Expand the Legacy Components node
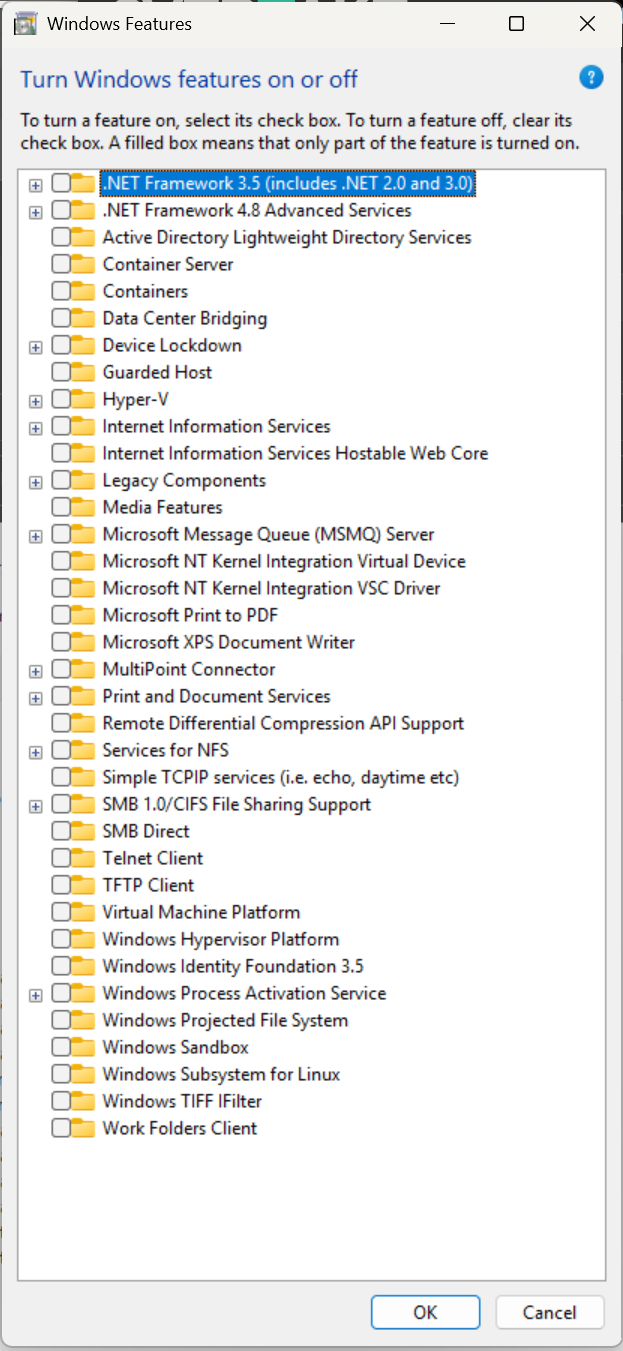The width and height of the screenshot is (623, 1351). pos(36,482)
